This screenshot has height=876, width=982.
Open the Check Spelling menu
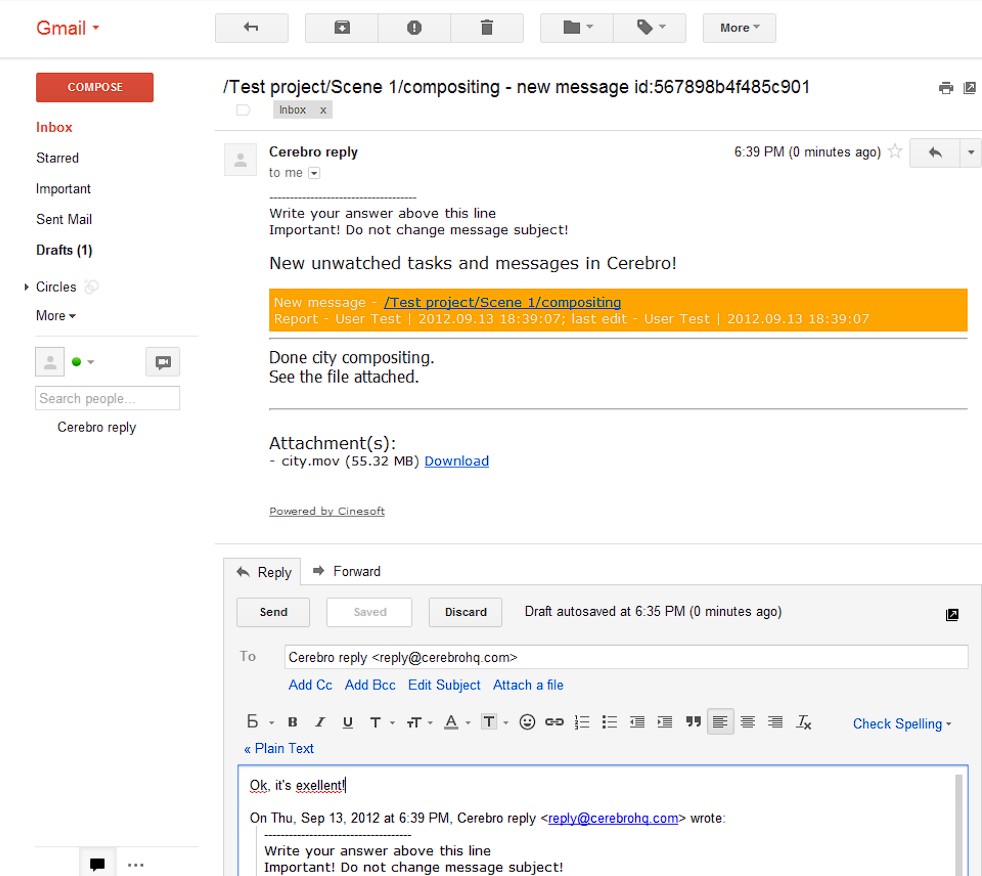click(x=902, y=723)
